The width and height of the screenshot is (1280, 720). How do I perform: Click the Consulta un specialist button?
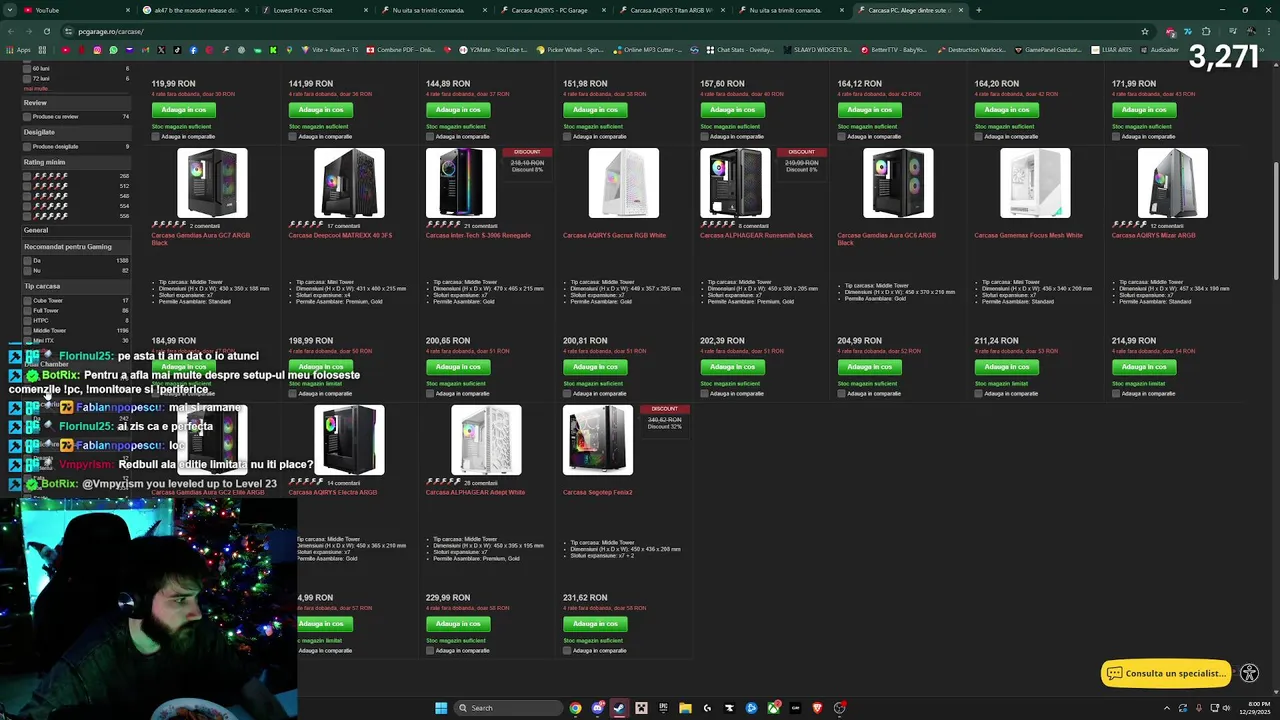click(x=1166, y=673)
